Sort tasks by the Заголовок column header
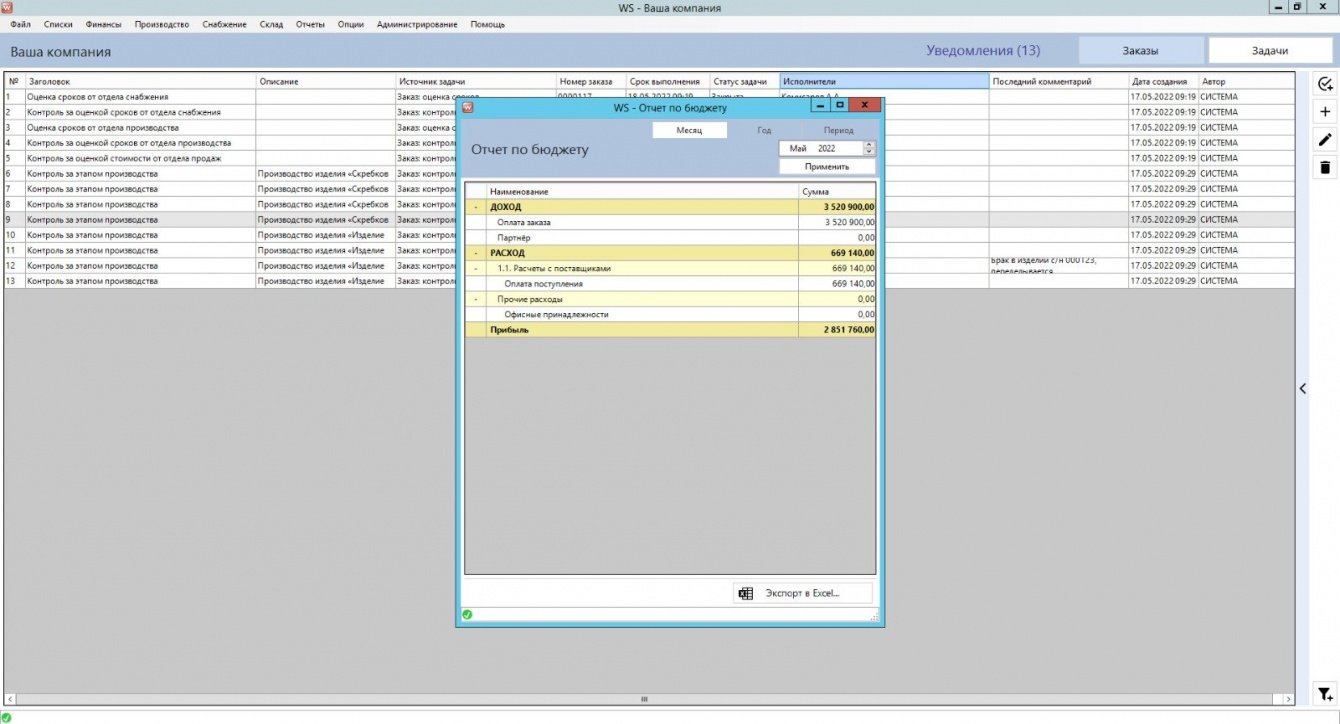Screen dimensions: 1340x724 pyautogui.click(x=141, y=81)
